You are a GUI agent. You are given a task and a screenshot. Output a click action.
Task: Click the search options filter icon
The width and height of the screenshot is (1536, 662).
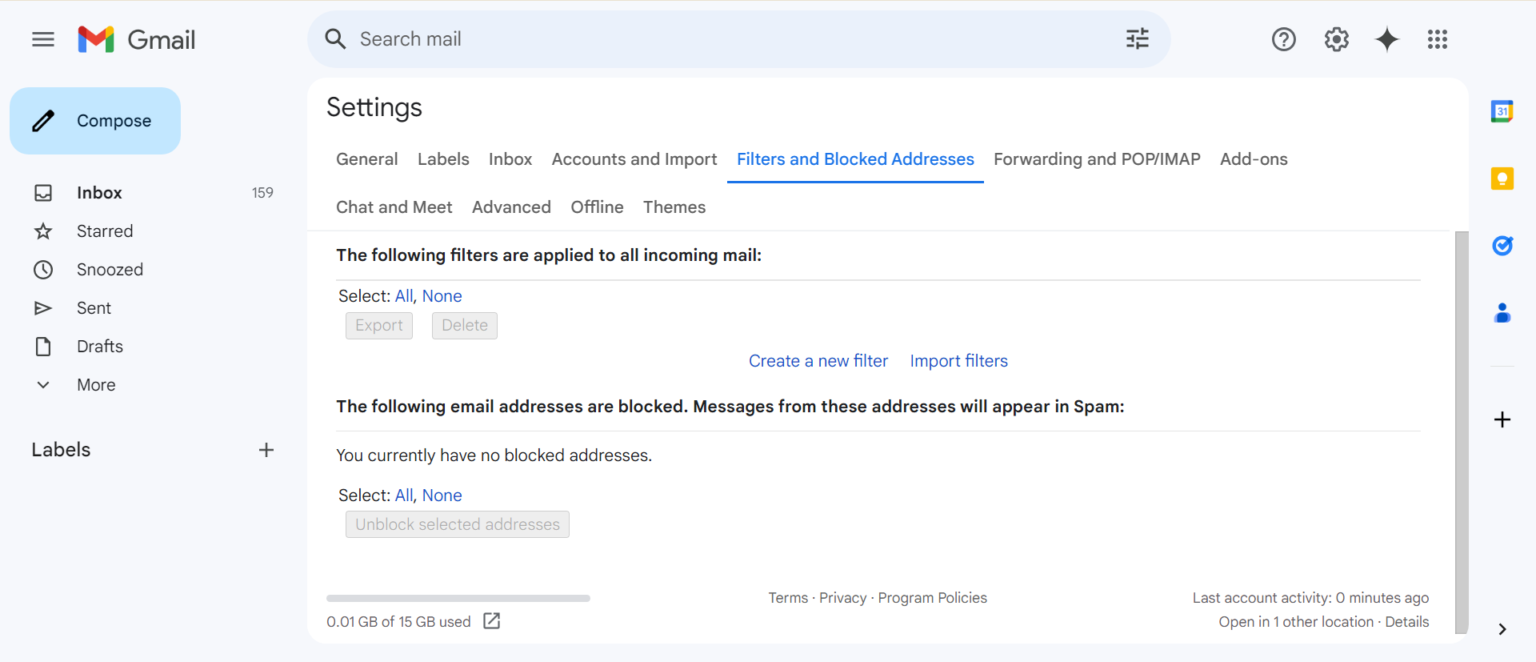pos(1137,39)
